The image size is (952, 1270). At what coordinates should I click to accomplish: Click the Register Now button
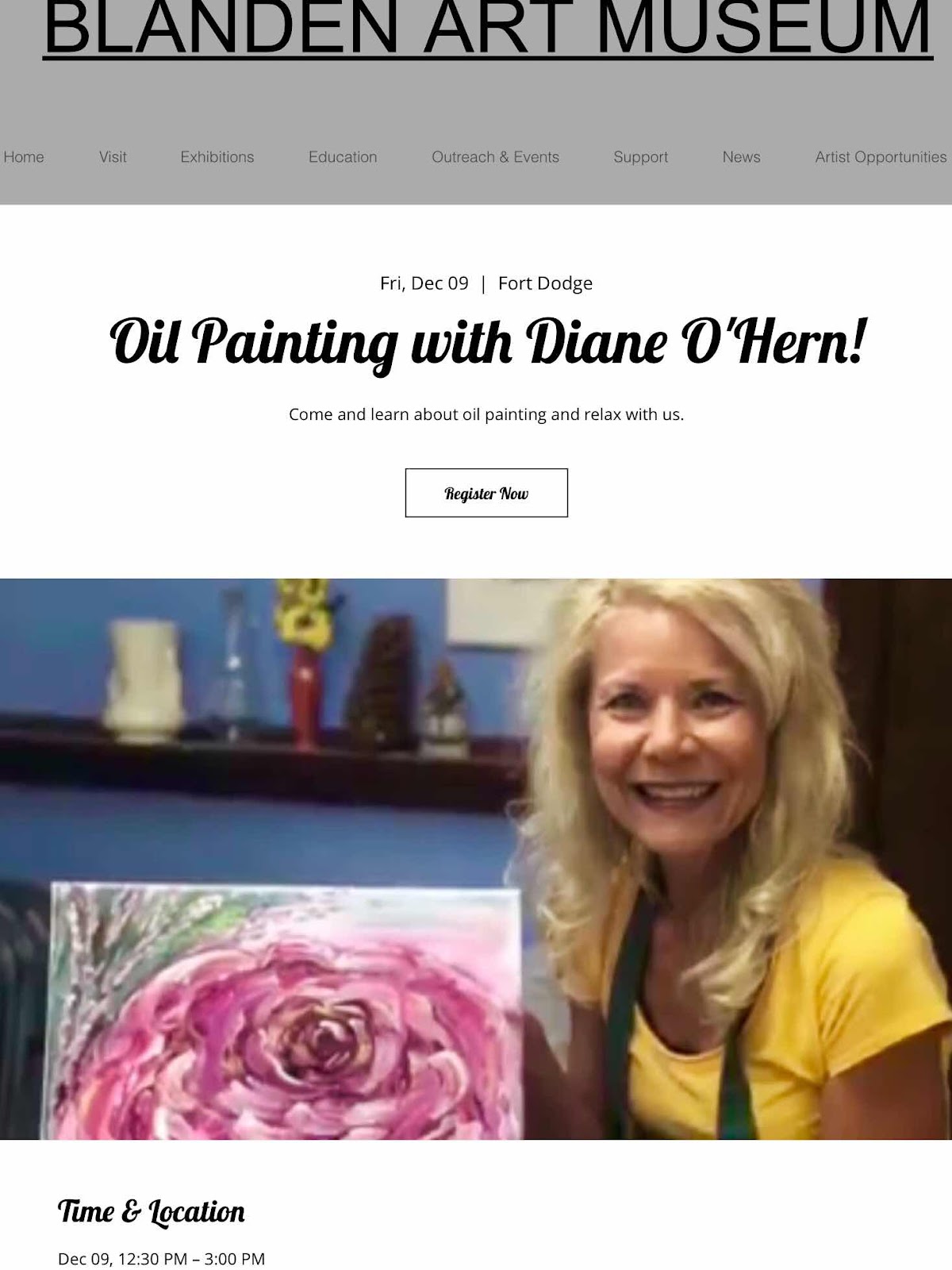(x=486, y=493)
